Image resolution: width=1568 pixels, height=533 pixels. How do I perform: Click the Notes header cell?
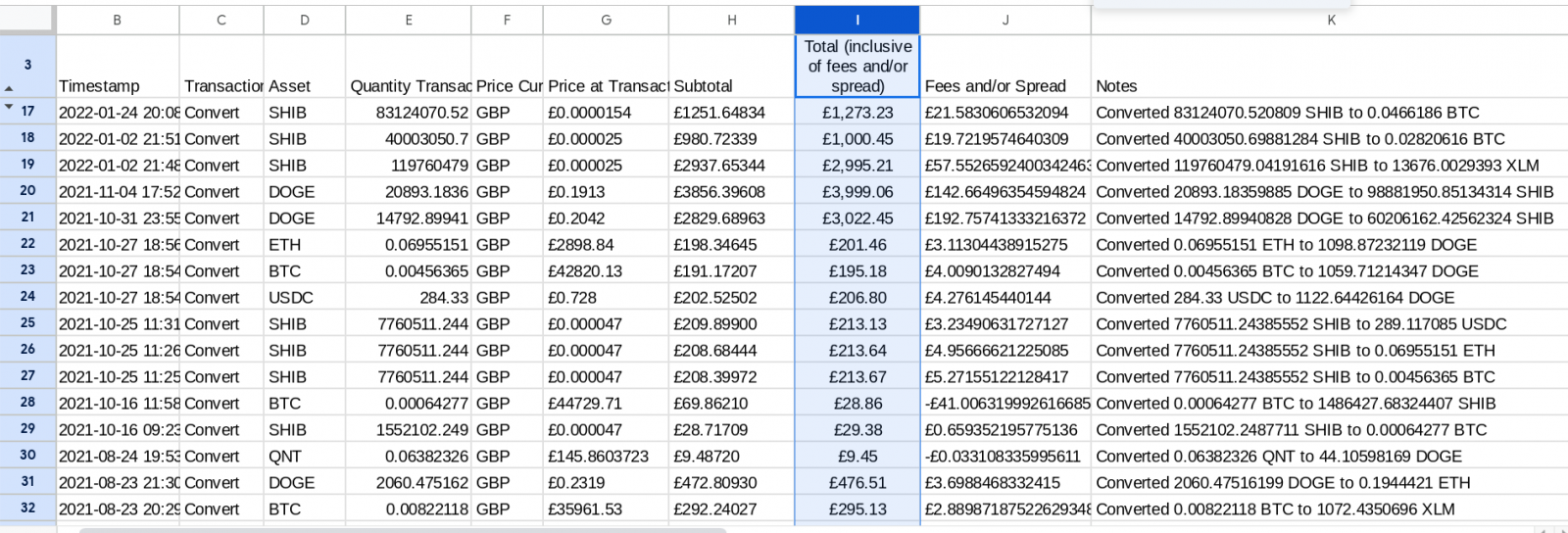click(1330, 86)
